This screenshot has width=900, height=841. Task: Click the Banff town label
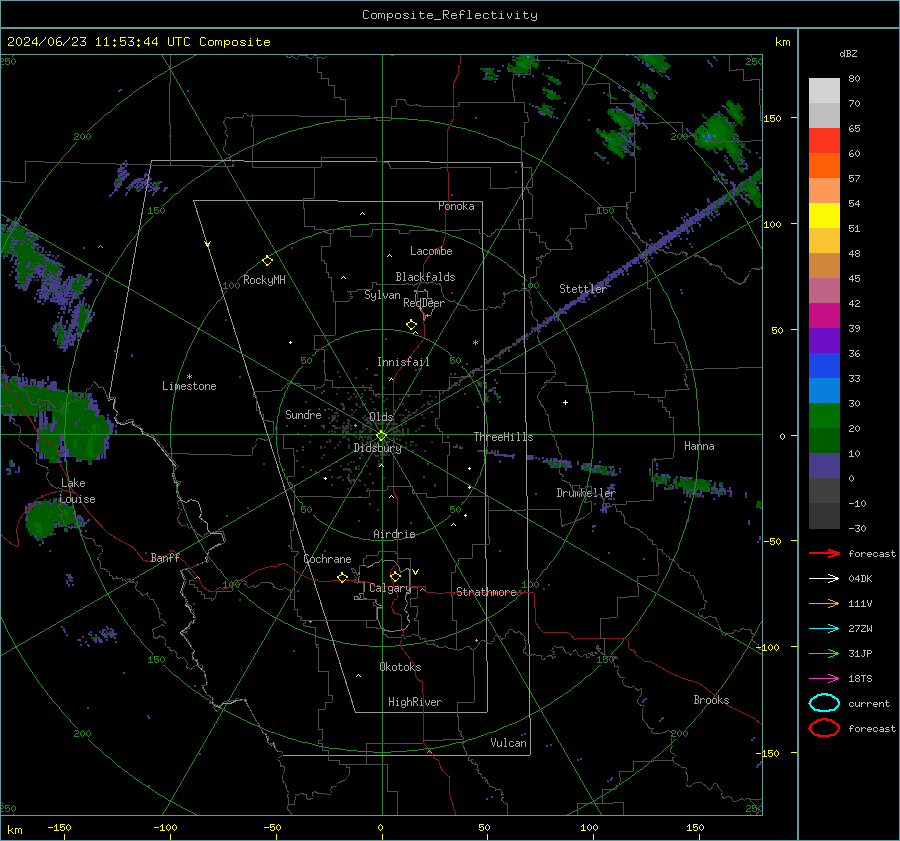point(165,557)
